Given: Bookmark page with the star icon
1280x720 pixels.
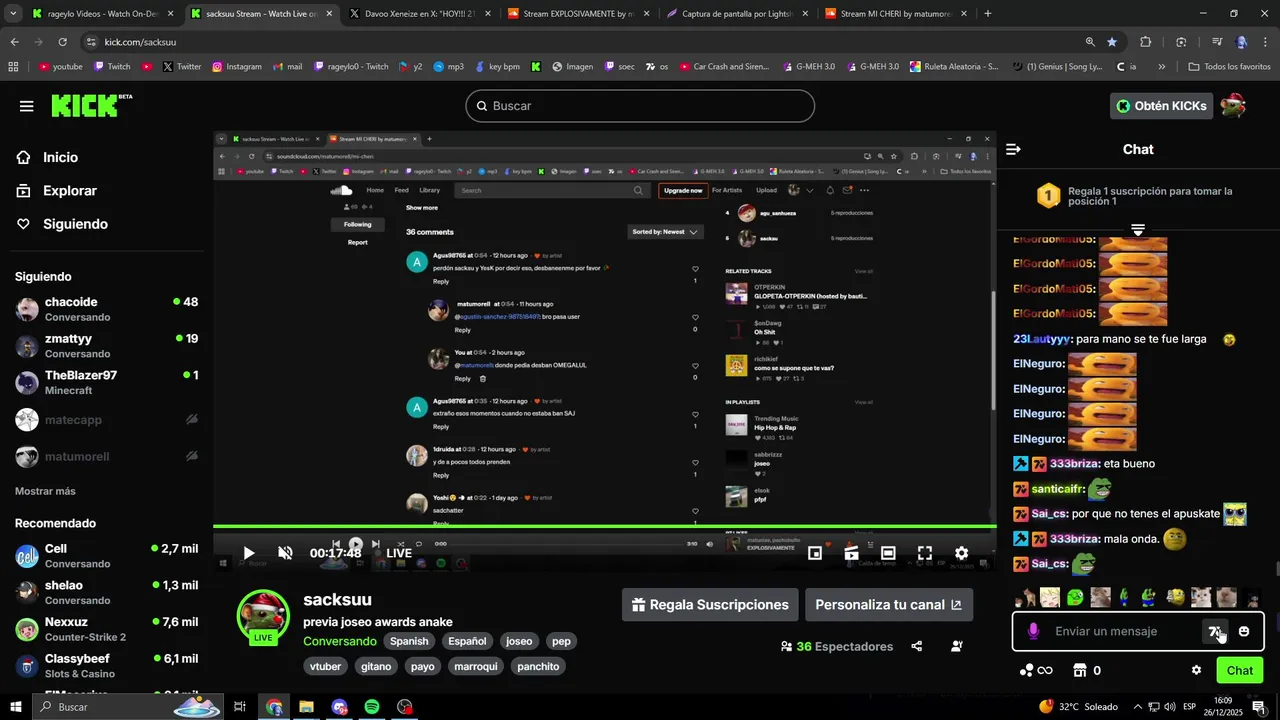Looking at the screenshot, I should pyautogui.click(x=1112, y=42).
